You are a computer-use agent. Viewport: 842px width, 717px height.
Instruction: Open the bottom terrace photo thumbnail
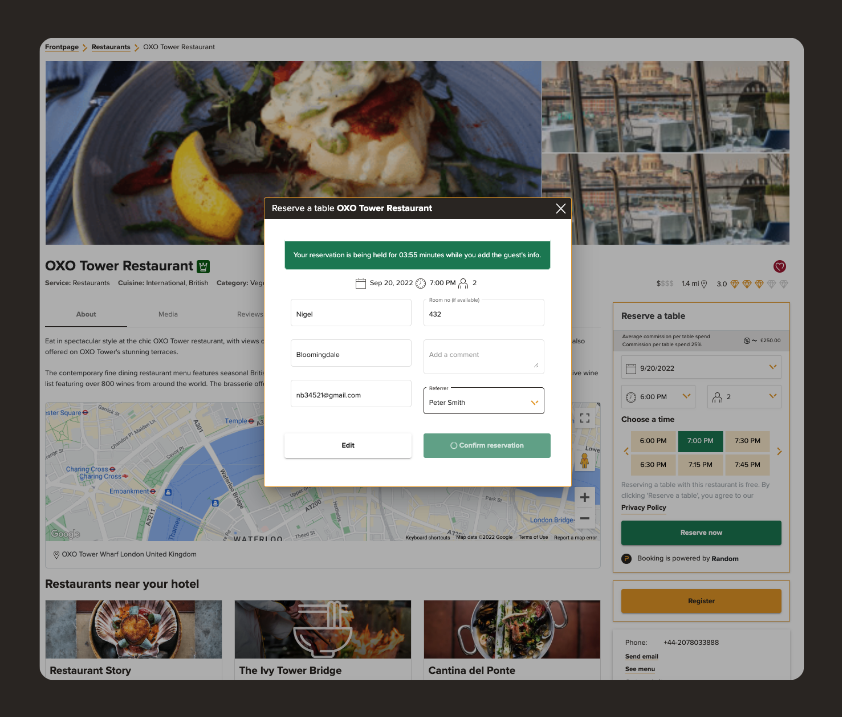click(665, 199)
